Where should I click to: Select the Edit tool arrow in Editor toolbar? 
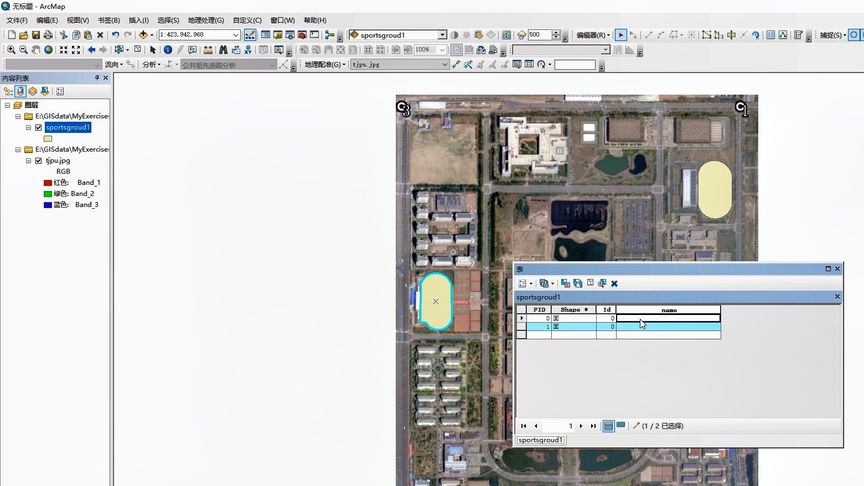[620, 35]
